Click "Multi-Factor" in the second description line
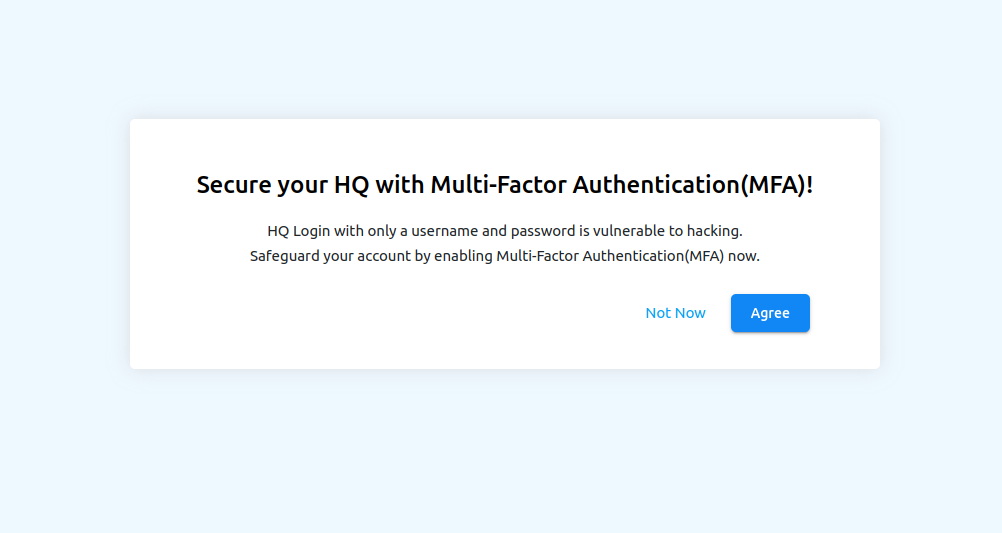Image resolution: width=1002 pixels, height=533 pixels. pos(537,256)
